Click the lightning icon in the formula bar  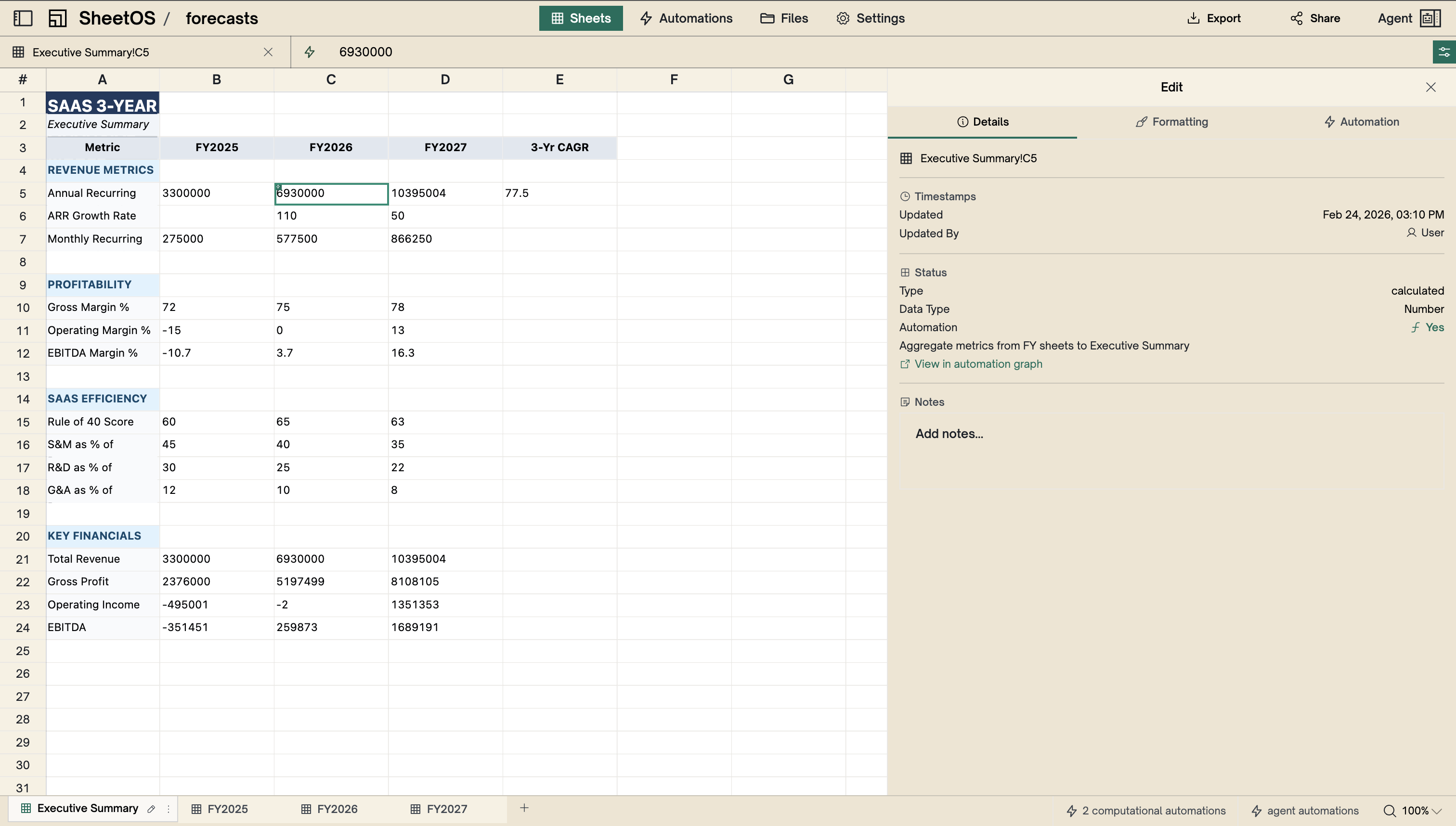pos(309,52)
